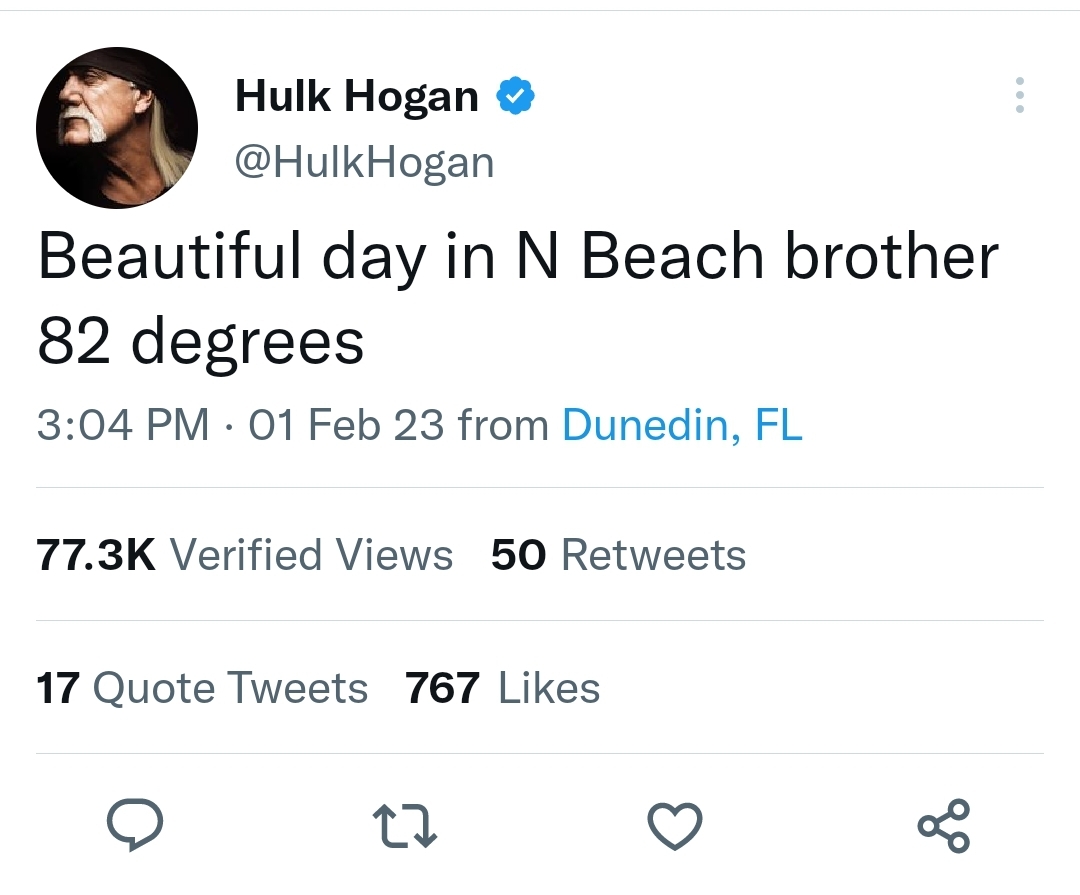Image resolution: width=1080 pixels, height=895 pixels.
Task: Click the 3:04 PM timestamp
Action: coord(123,424)
